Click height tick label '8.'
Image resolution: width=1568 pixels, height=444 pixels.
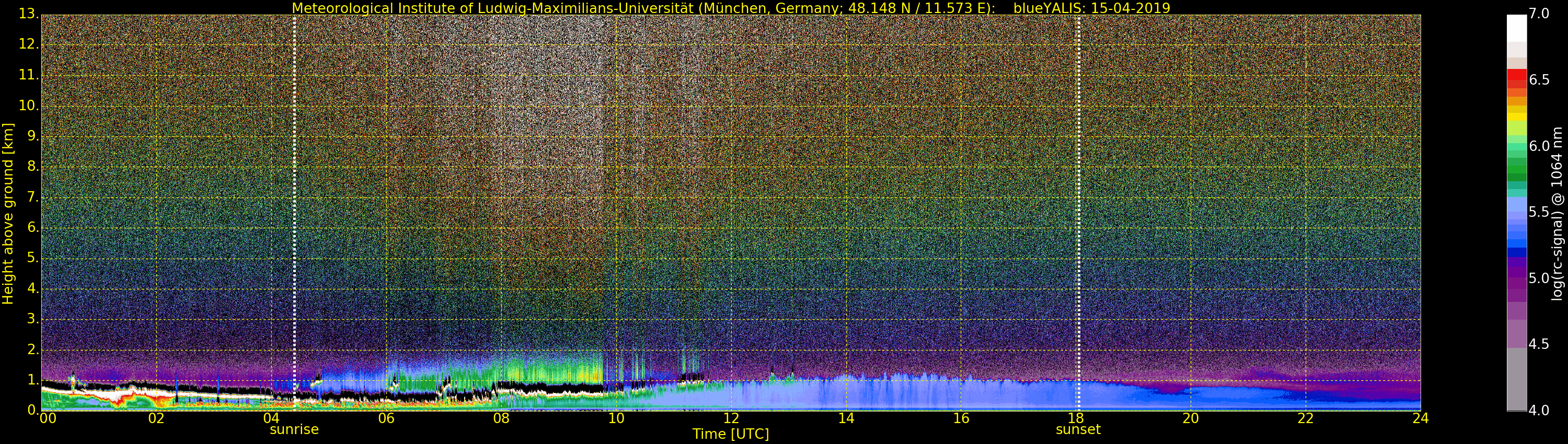[33, 166]
